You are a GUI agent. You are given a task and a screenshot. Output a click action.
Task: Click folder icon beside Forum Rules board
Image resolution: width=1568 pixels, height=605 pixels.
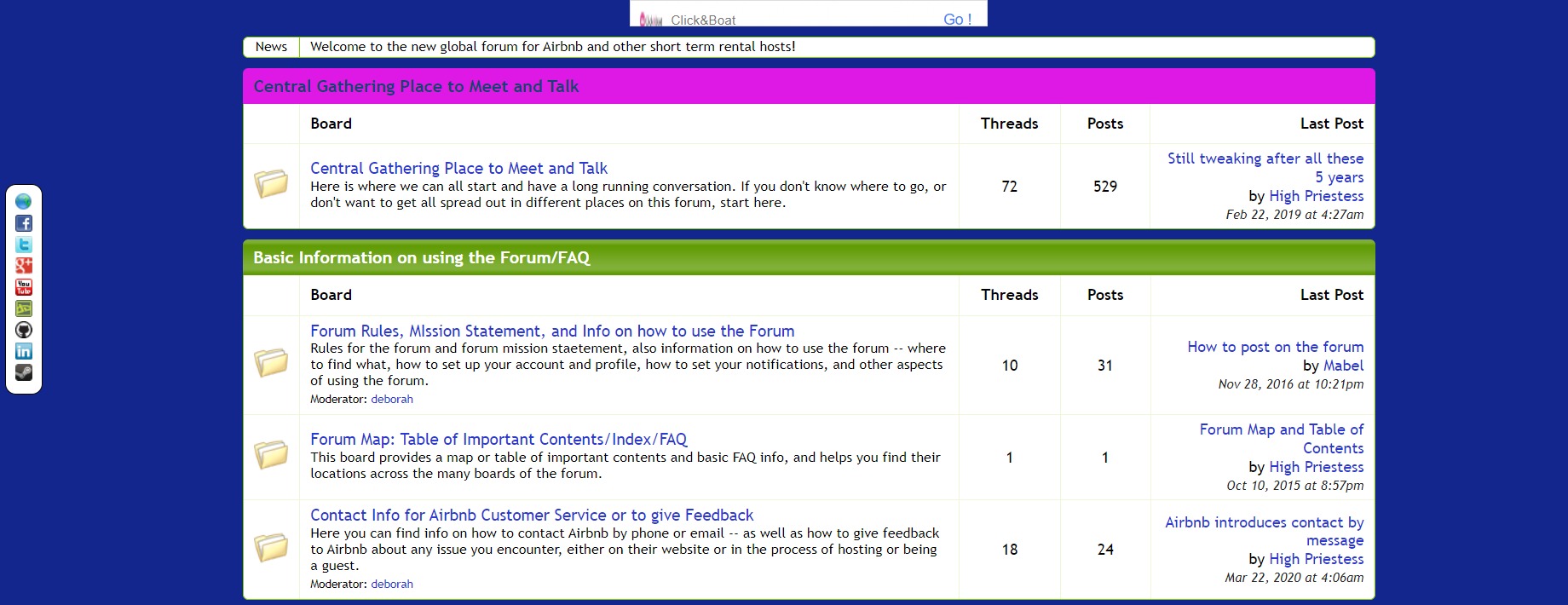(x=271, y=364)
